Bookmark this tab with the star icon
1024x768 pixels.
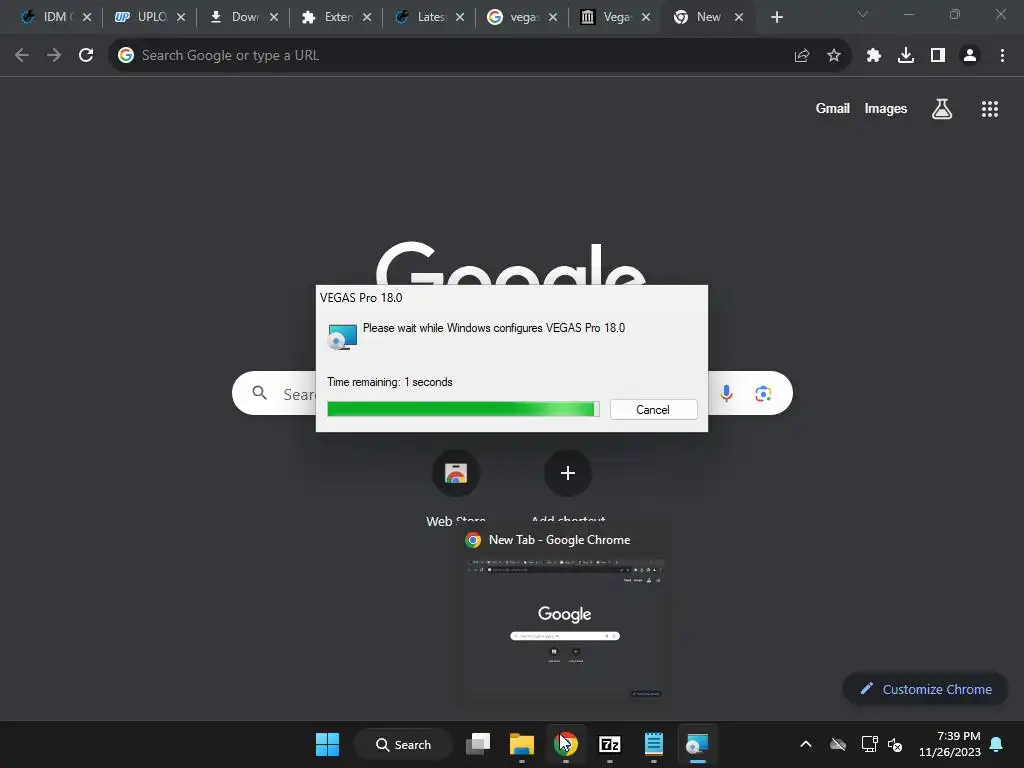[833, 56]
